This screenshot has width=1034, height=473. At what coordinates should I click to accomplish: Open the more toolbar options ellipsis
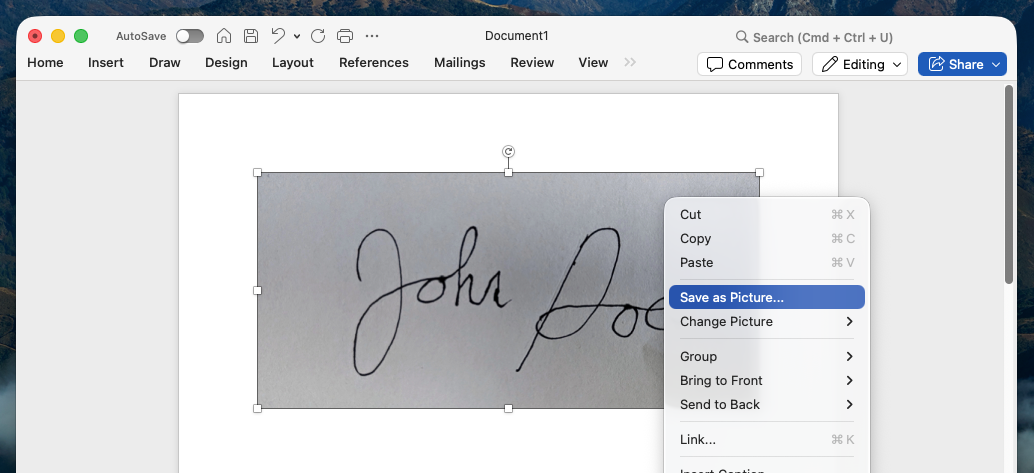pos(372,36)
